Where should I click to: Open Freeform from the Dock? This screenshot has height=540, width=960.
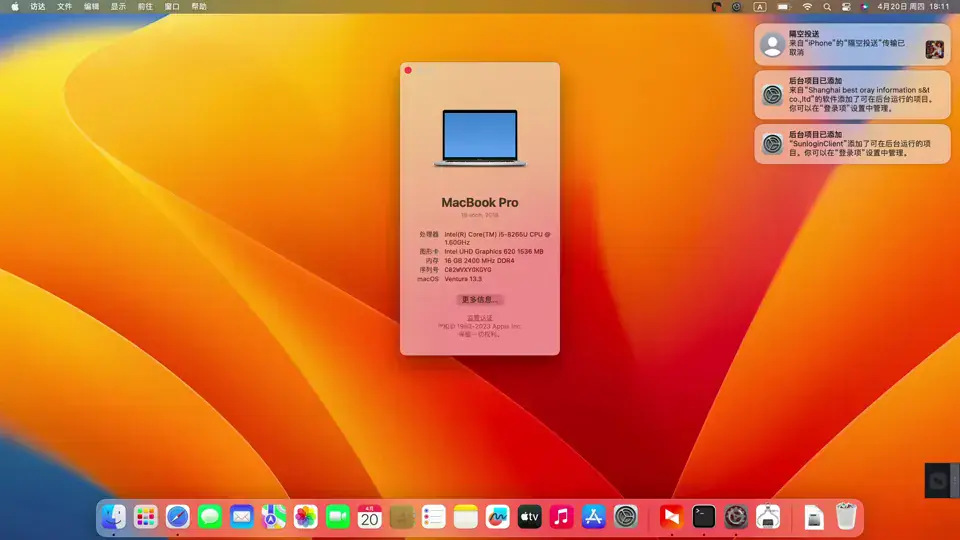tap(497, 517)
